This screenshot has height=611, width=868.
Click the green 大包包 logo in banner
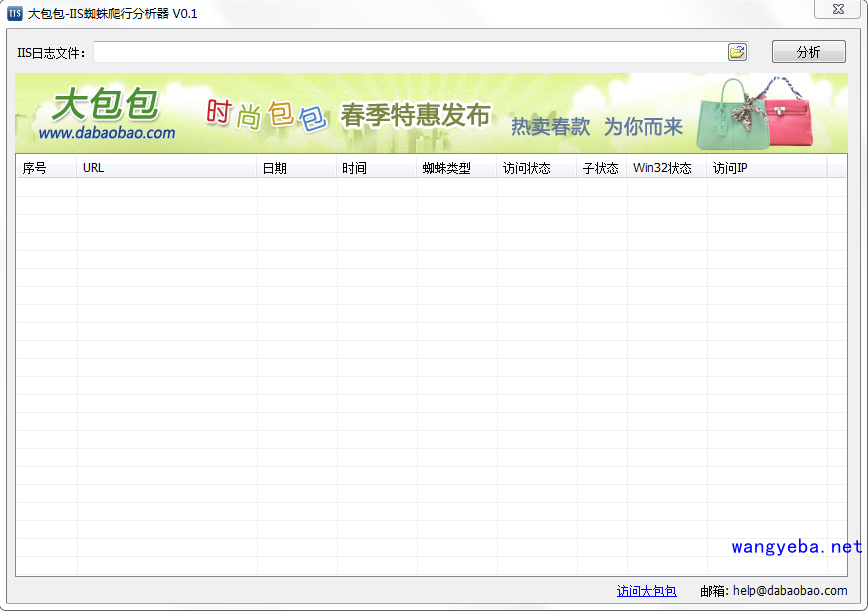click(105, 104)
